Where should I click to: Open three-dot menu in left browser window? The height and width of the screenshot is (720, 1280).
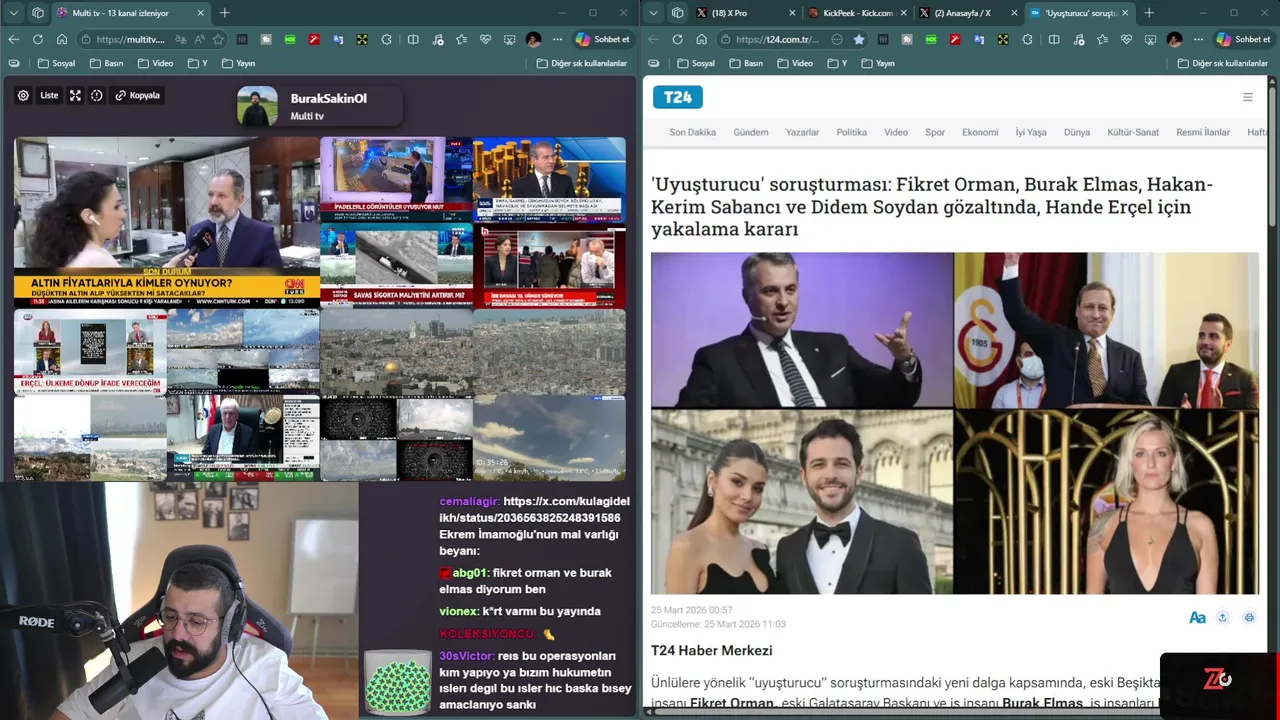(557, 39)
